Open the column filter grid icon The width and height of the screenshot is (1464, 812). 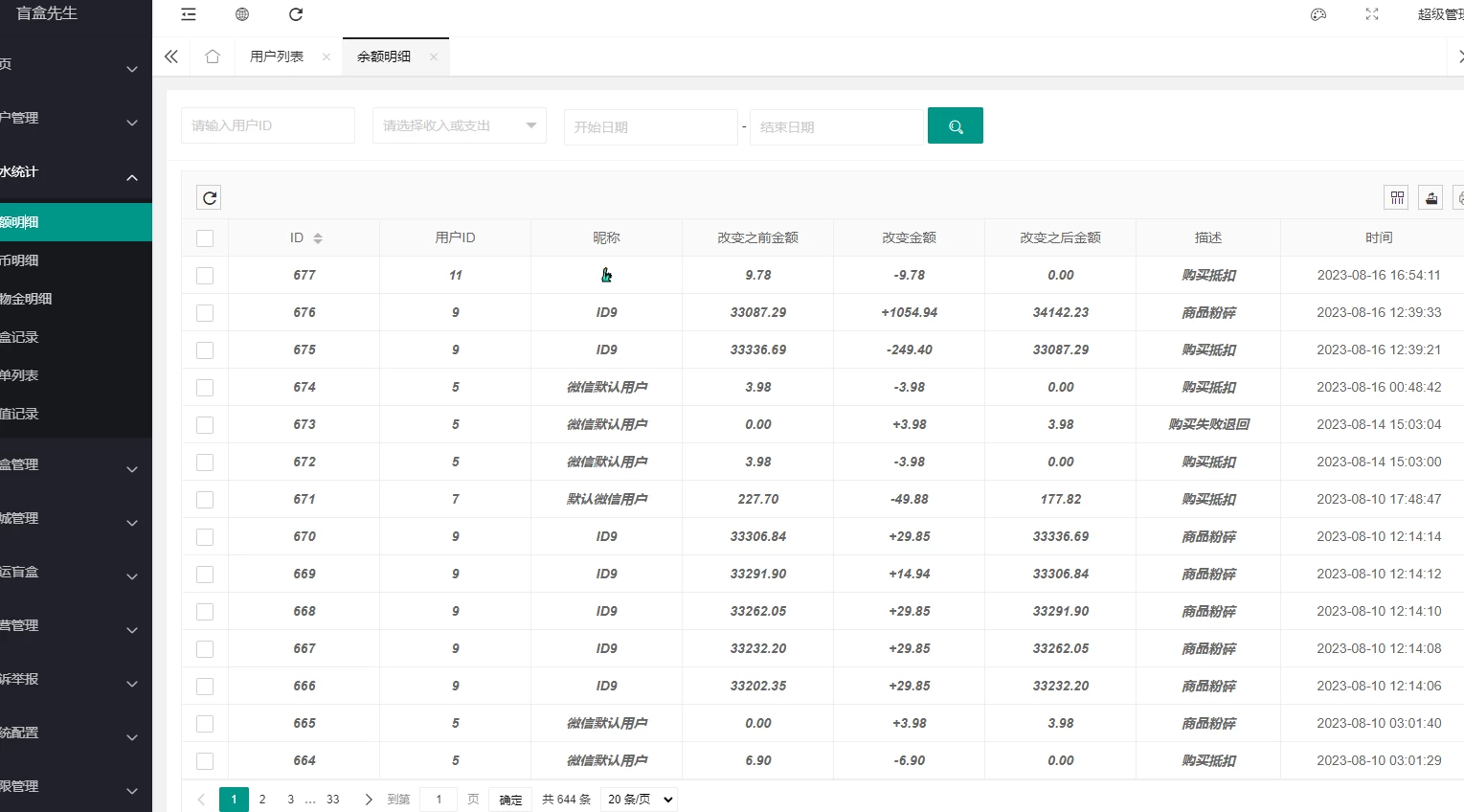pyautogui.click(x=1397, y=197)
